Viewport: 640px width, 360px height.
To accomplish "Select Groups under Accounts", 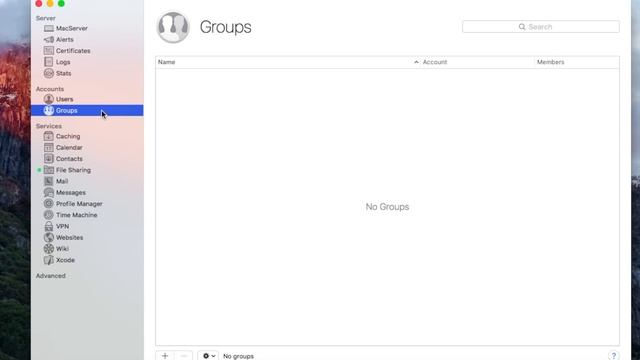I will [x=87, y=110].
